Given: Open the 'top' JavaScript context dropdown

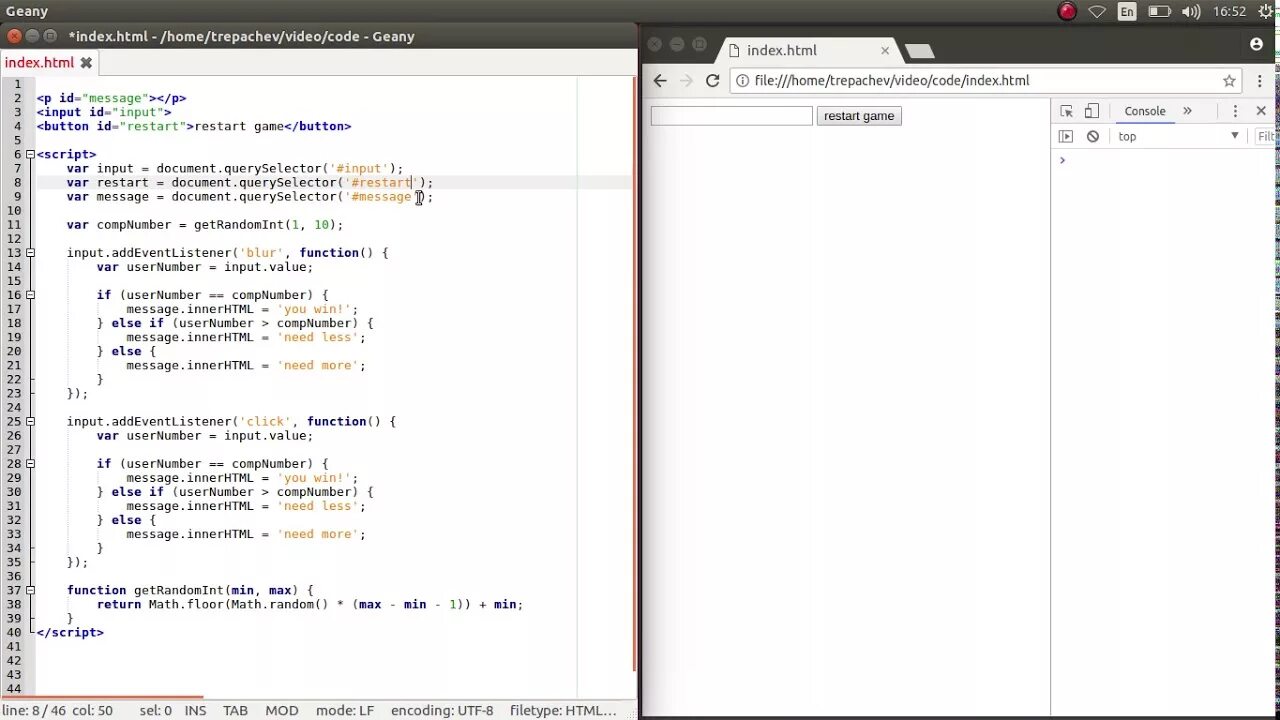Looking at the screenshot, I should point(1178,136).
